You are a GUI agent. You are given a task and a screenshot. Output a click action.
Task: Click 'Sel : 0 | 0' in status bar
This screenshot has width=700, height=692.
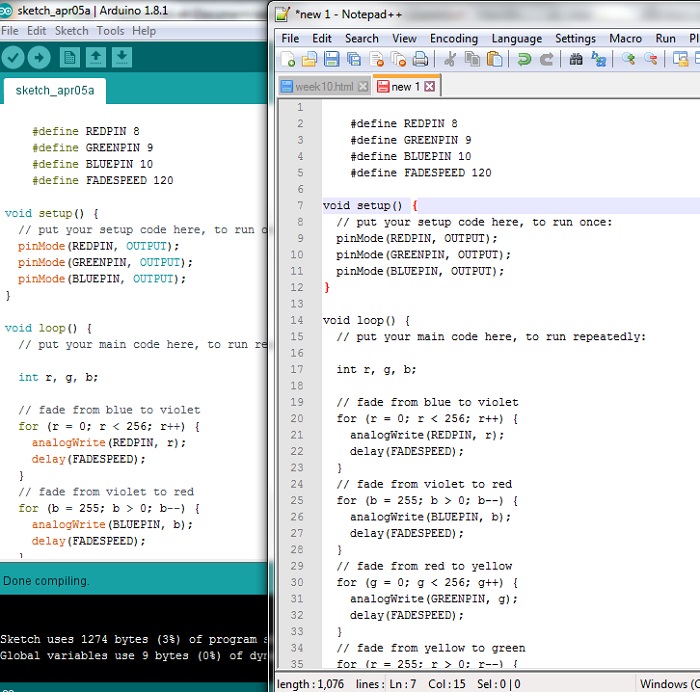499,684
